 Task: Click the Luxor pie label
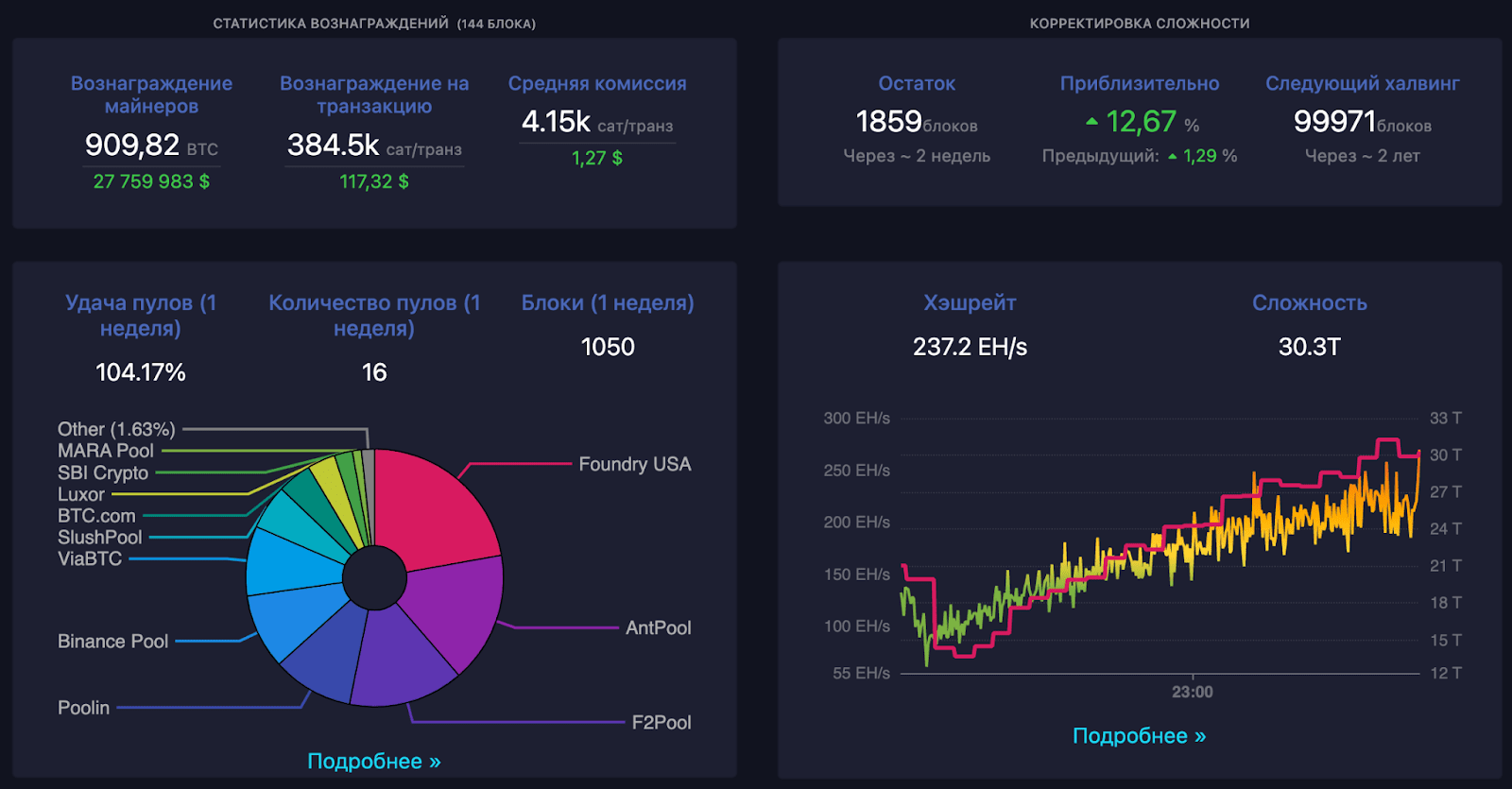80,494
